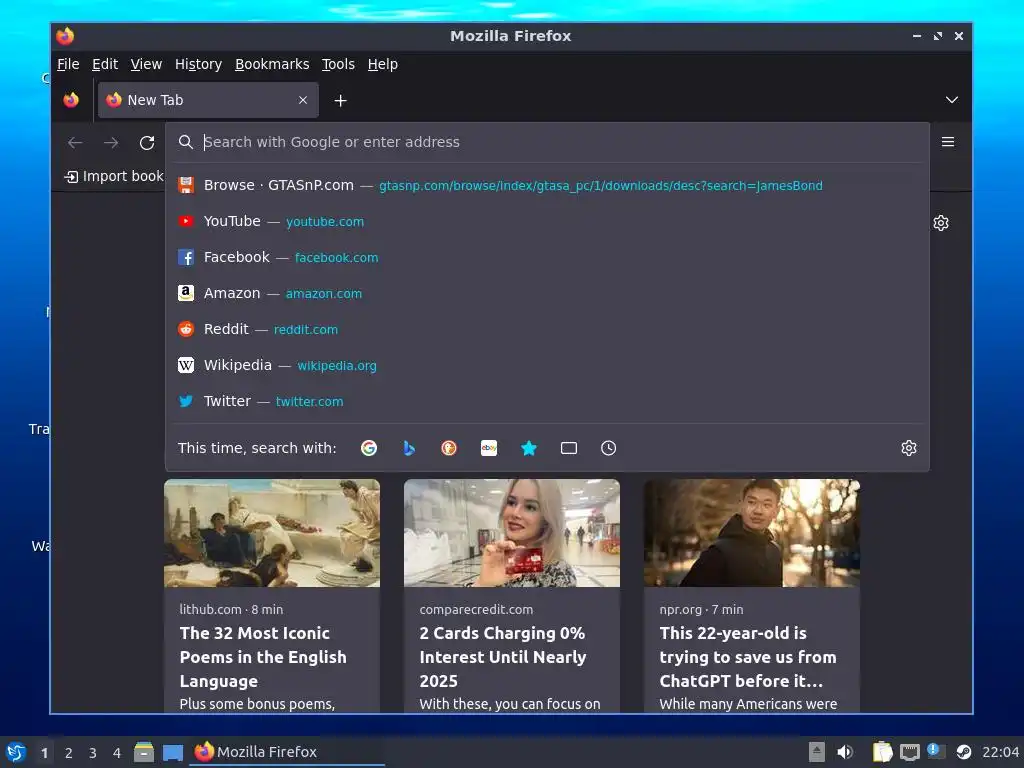Open the Tools menu

coord(338,64)
